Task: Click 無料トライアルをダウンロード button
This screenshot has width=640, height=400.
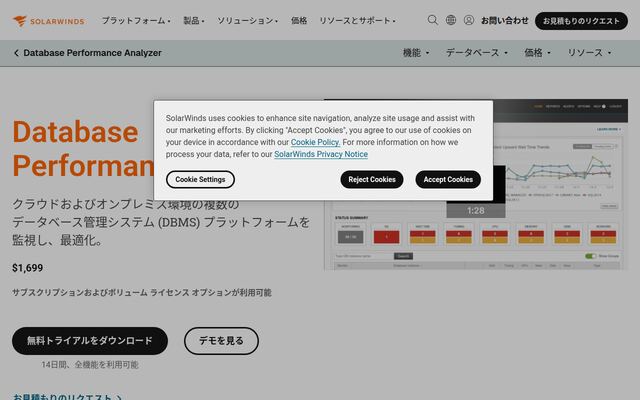Action: 90,341
